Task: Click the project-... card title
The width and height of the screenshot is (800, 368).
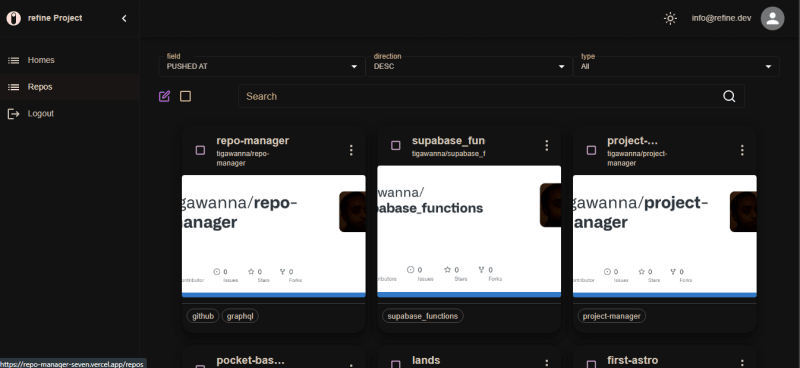Action: click(633, 140)
